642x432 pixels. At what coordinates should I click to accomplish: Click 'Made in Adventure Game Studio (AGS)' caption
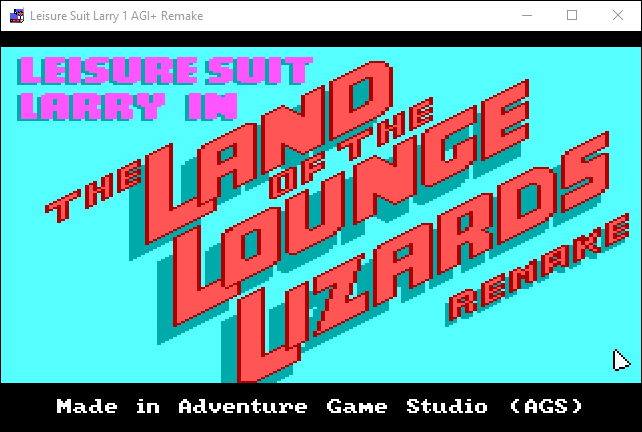[x=319, y=406]
